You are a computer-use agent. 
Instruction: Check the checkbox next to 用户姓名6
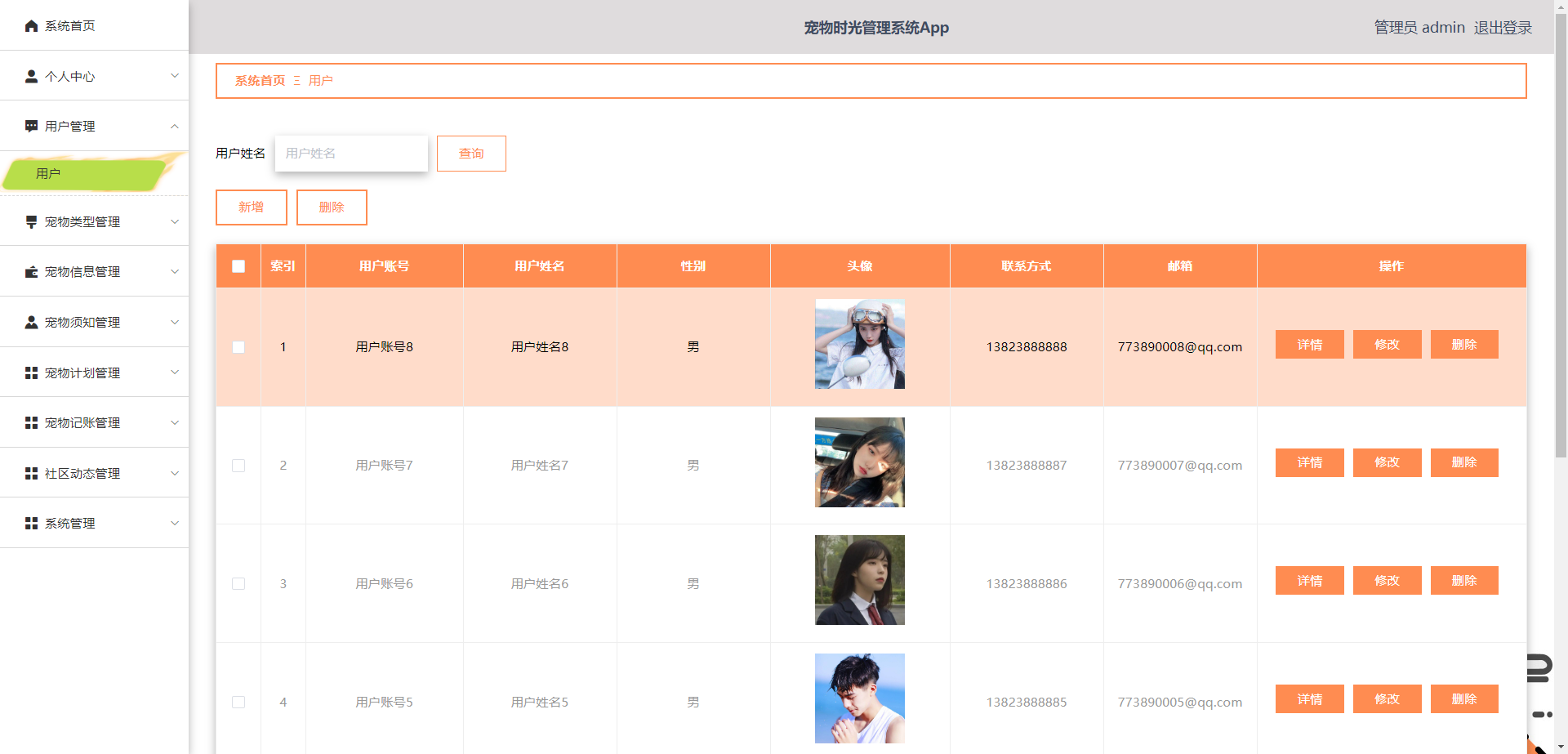point(238,583)
